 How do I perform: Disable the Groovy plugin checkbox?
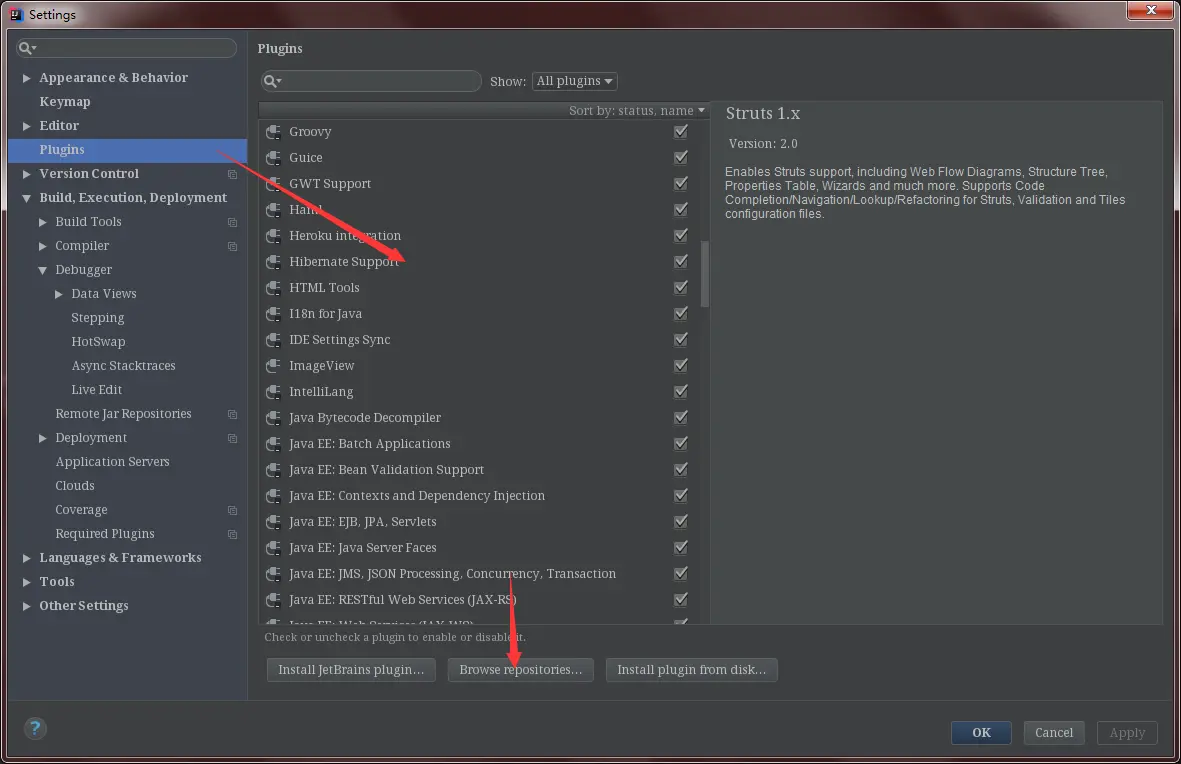click(681, 131)
